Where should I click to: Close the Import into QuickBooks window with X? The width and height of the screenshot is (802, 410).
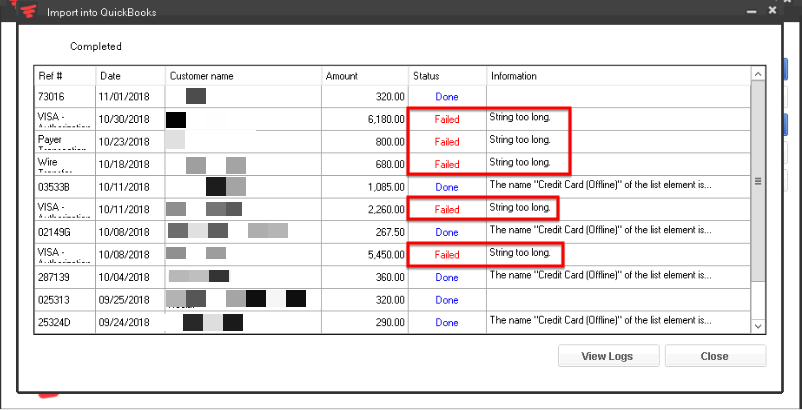(772, 10)
